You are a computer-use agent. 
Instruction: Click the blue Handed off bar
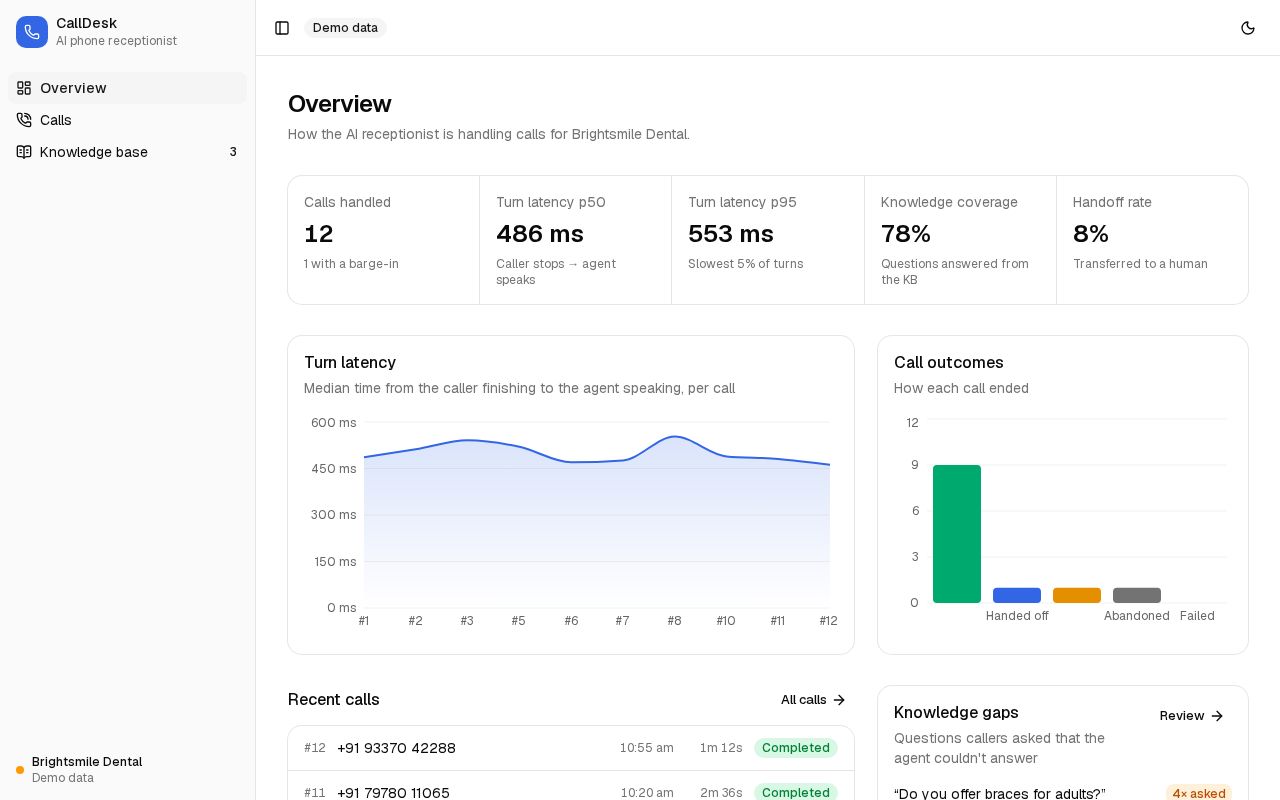[x=1017, y=595]
